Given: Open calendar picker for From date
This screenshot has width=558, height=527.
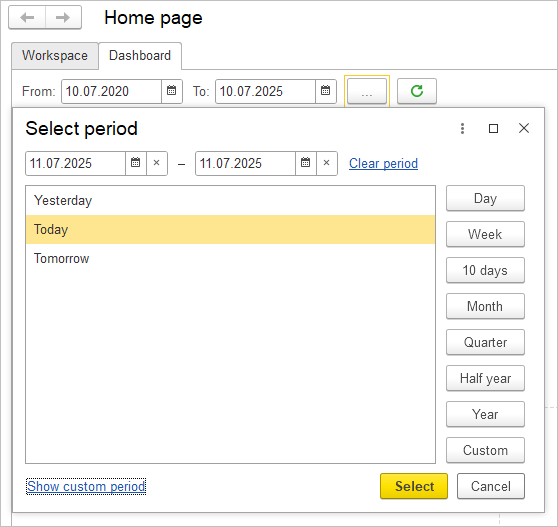Looking at the screenshot, I should pyautogui.click(x=172, y=91).
